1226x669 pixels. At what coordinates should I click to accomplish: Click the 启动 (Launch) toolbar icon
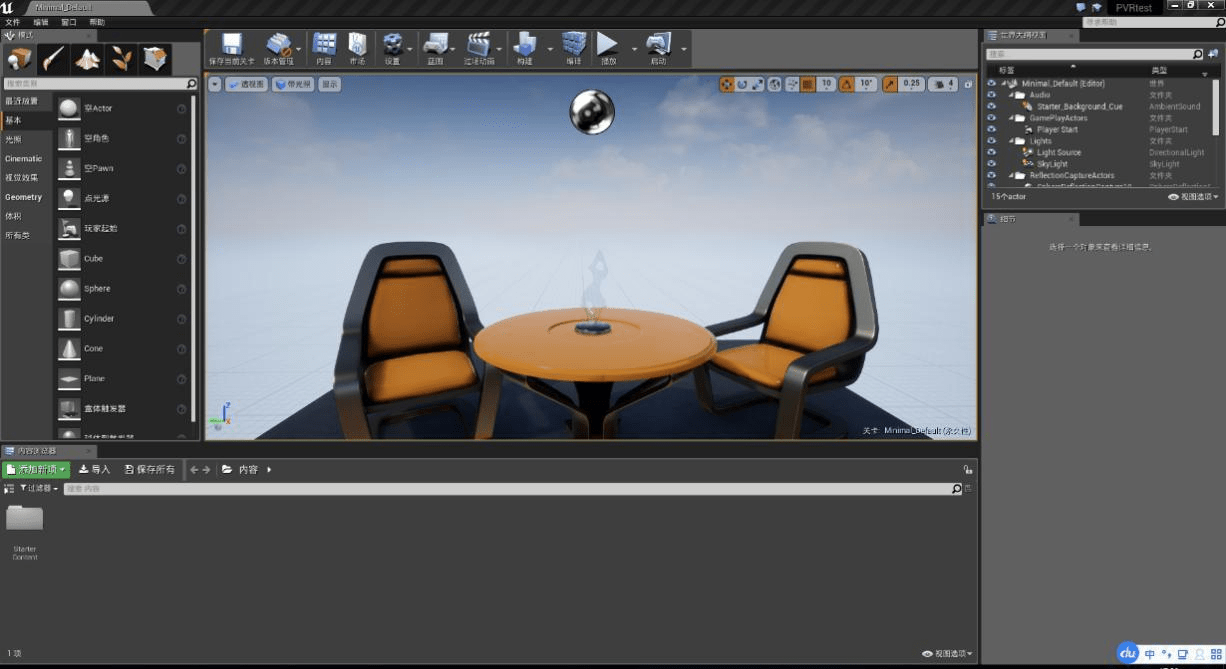[x=657, y=47]
